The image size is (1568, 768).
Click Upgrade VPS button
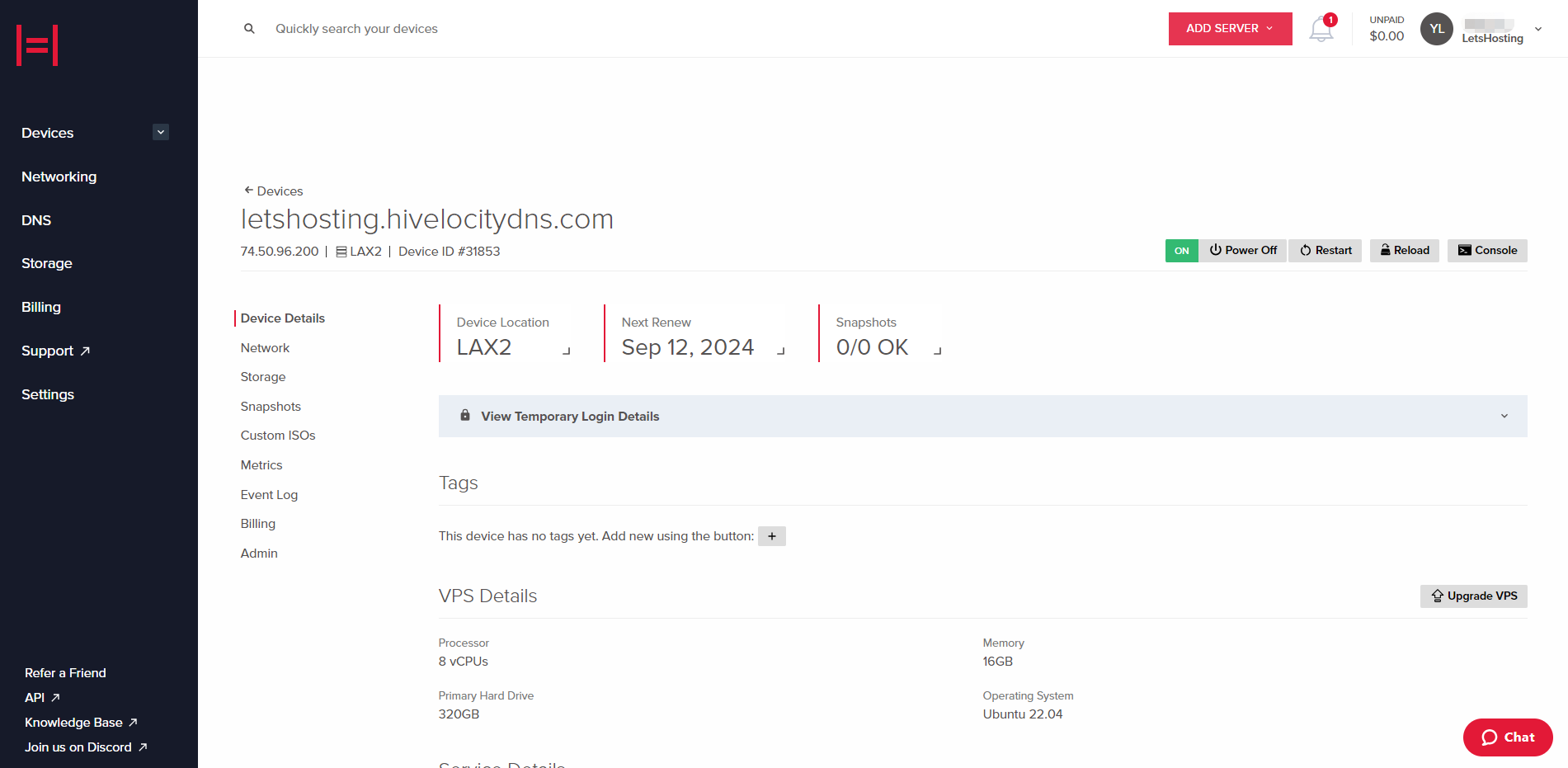pos(1474,596)
